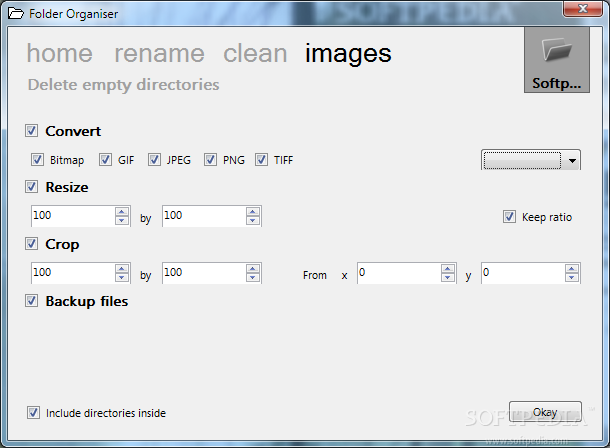Disable the Resize checkbox
The width and height of the screenshot is (610, 448).
pos(32,187)
